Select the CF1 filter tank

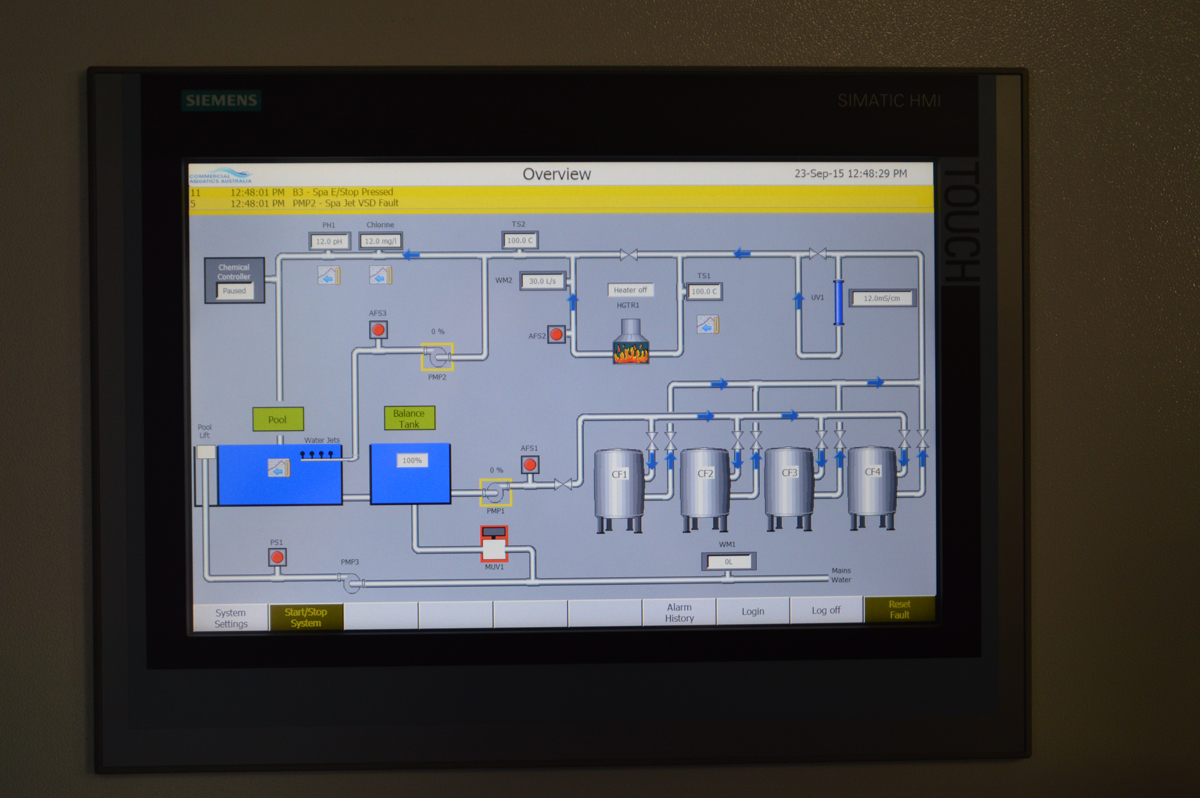tap(619, 486)
